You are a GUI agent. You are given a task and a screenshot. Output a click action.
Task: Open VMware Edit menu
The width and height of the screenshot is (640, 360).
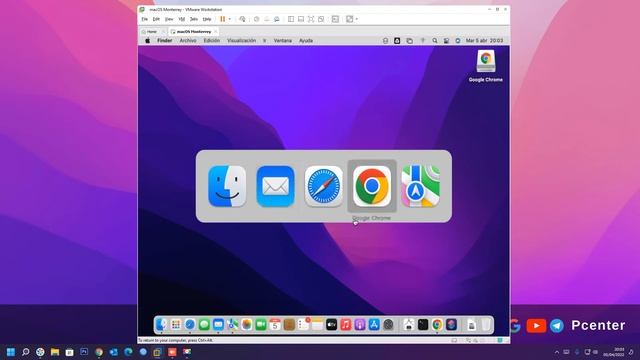point(156,19)
